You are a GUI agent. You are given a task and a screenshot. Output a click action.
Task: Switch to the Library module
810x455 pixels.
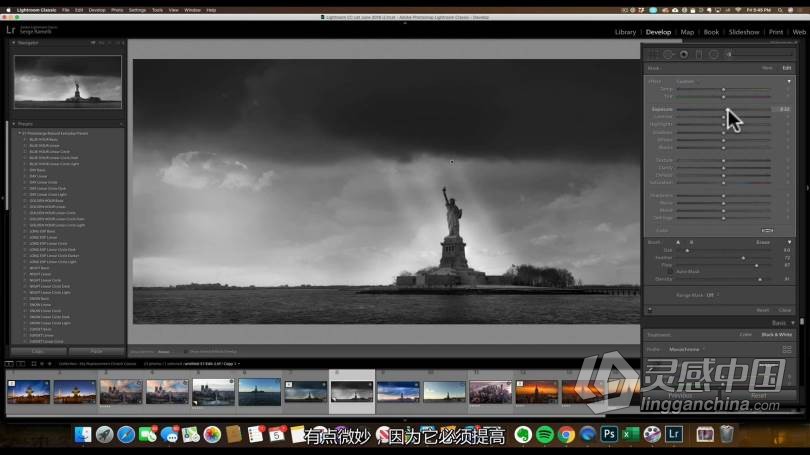(625, 32)
